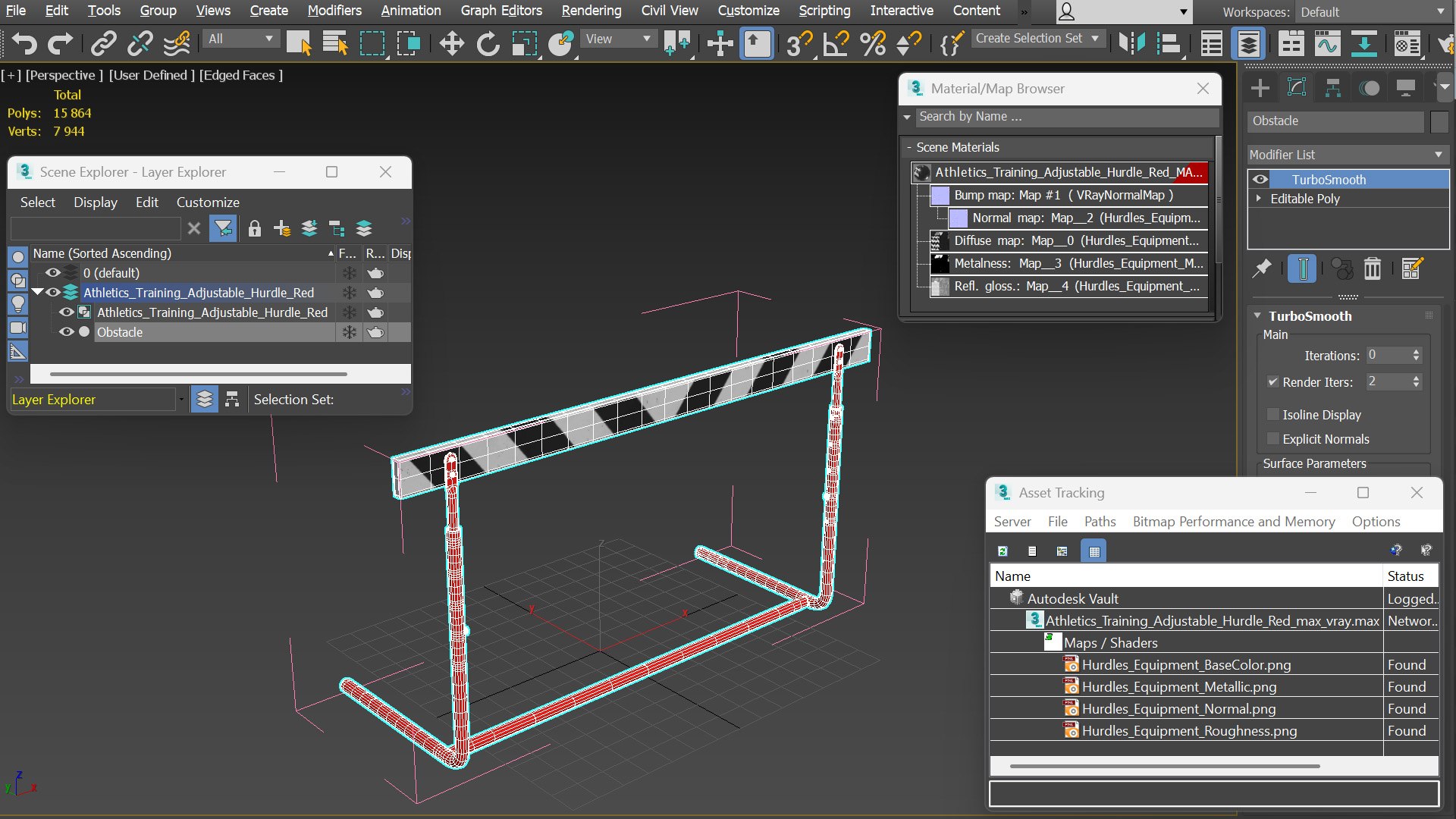The width and height of the screenshot is (1456, 819).
Task: Toggle visibility of 0 (default) layer
Action: click(52, 273)
